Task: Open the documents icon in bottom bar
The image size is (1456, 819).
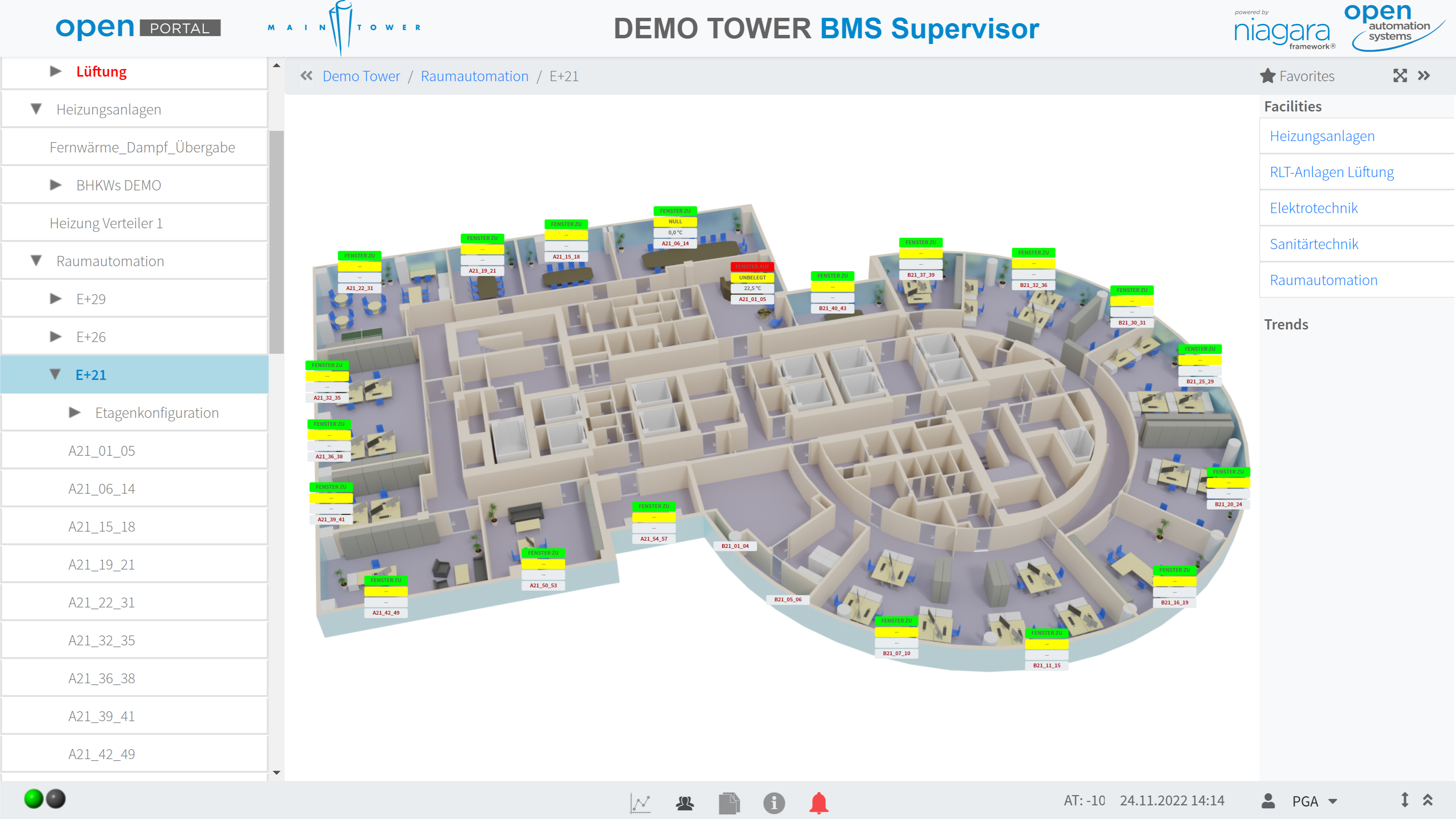Action: point(729,802)
